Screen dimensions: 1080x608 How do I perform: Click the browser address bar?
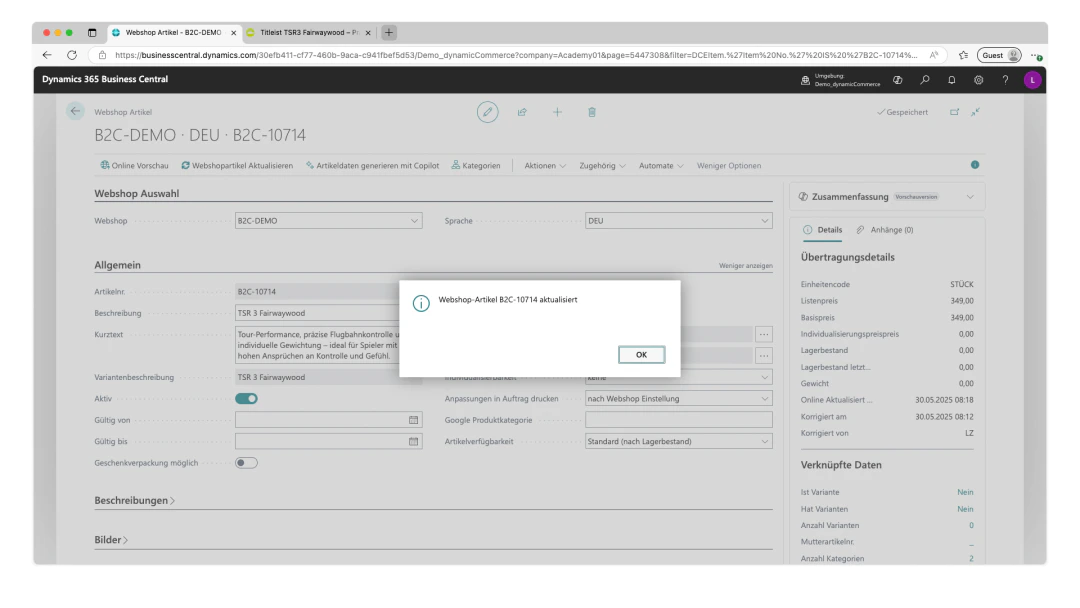515,55
